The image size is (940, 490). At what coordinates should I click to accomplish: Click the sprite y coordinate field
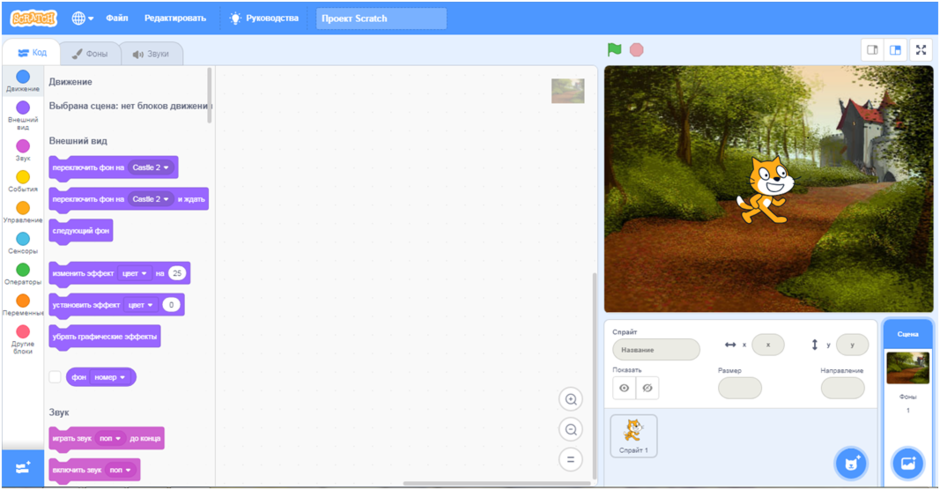tap(852, 345)
